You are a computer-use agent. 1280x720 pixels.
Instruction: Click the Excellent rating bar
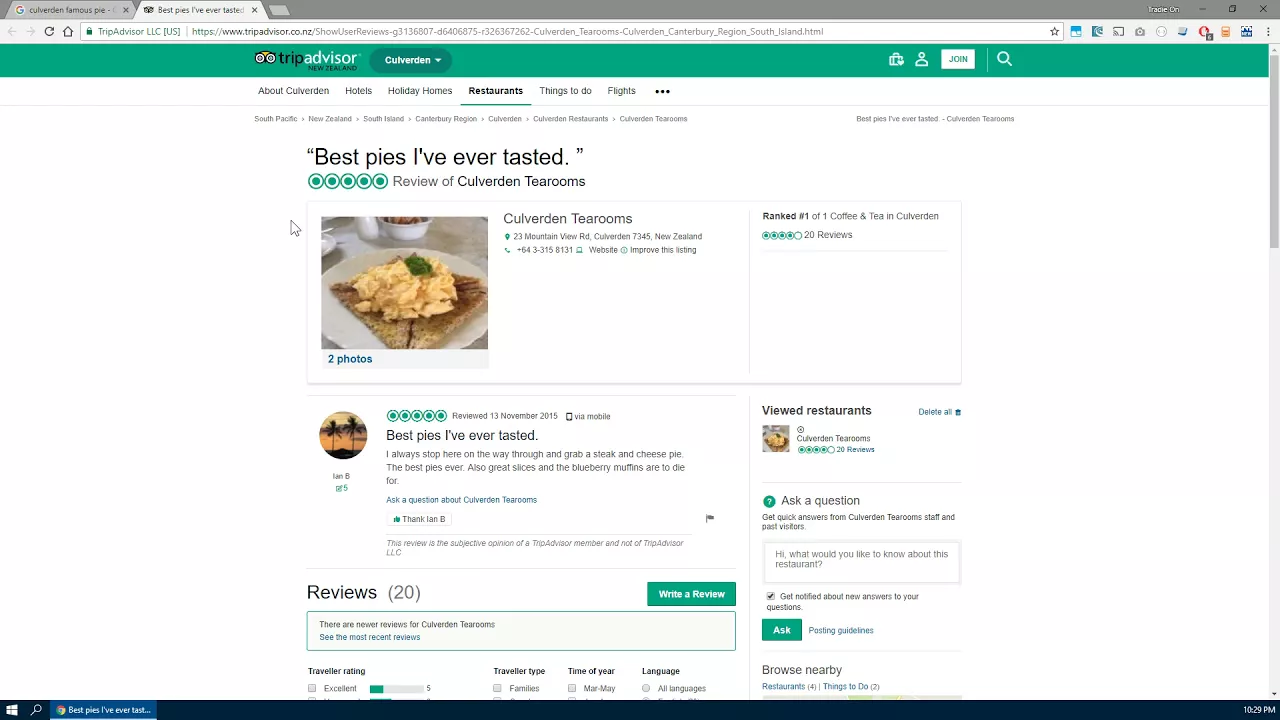click(x=395, y=689)
